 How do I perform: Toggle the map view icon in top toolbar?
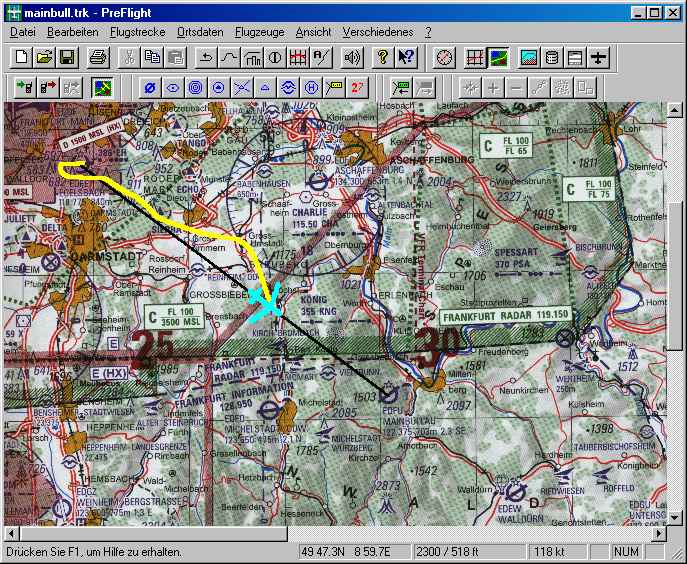(498, 57)
